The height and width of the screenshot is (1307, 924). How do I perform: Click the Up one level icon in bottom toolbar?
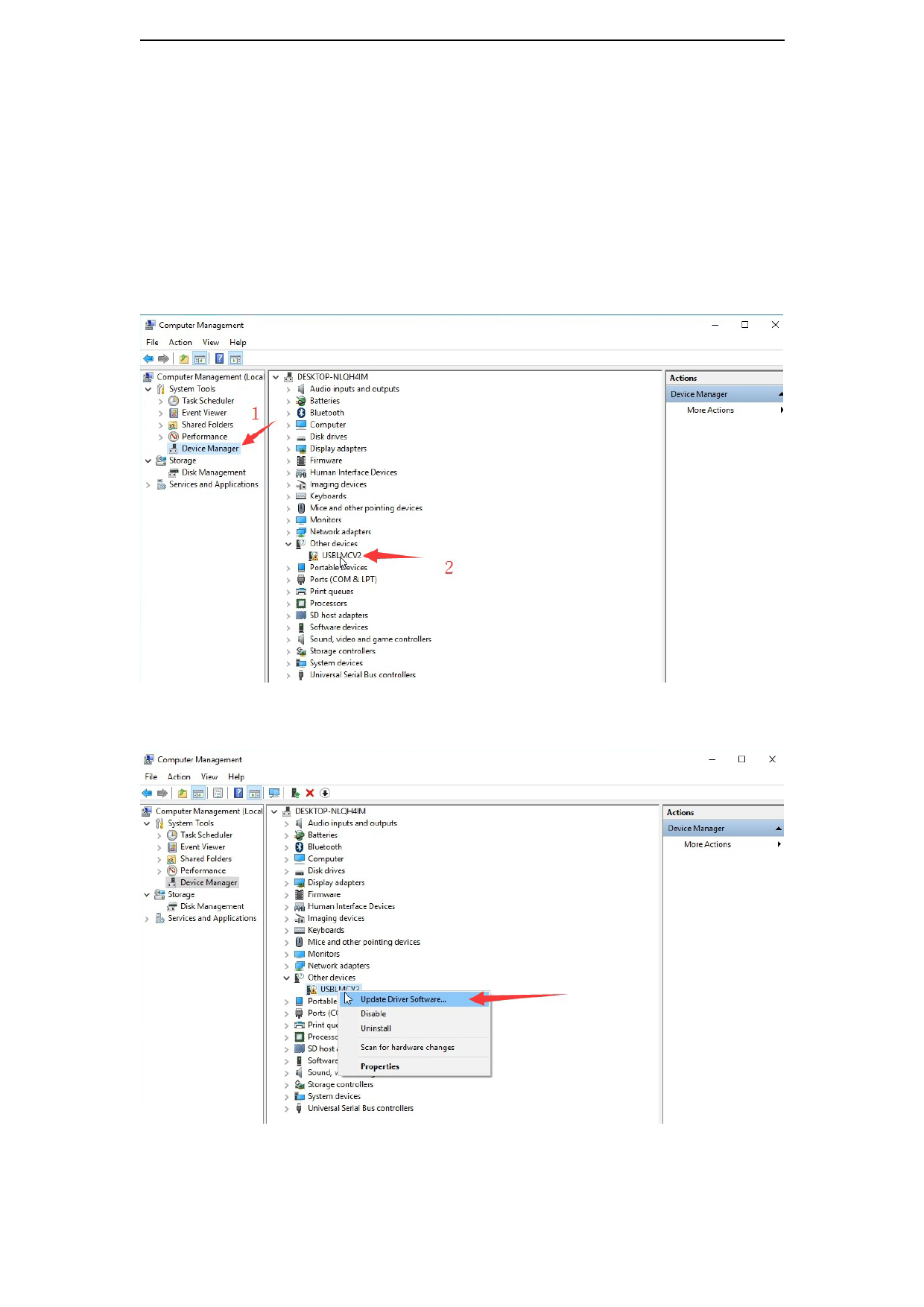(183, 793)
